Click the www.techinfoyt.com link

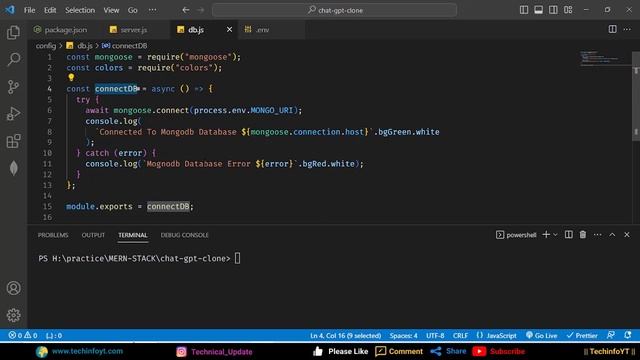[87, 351]
